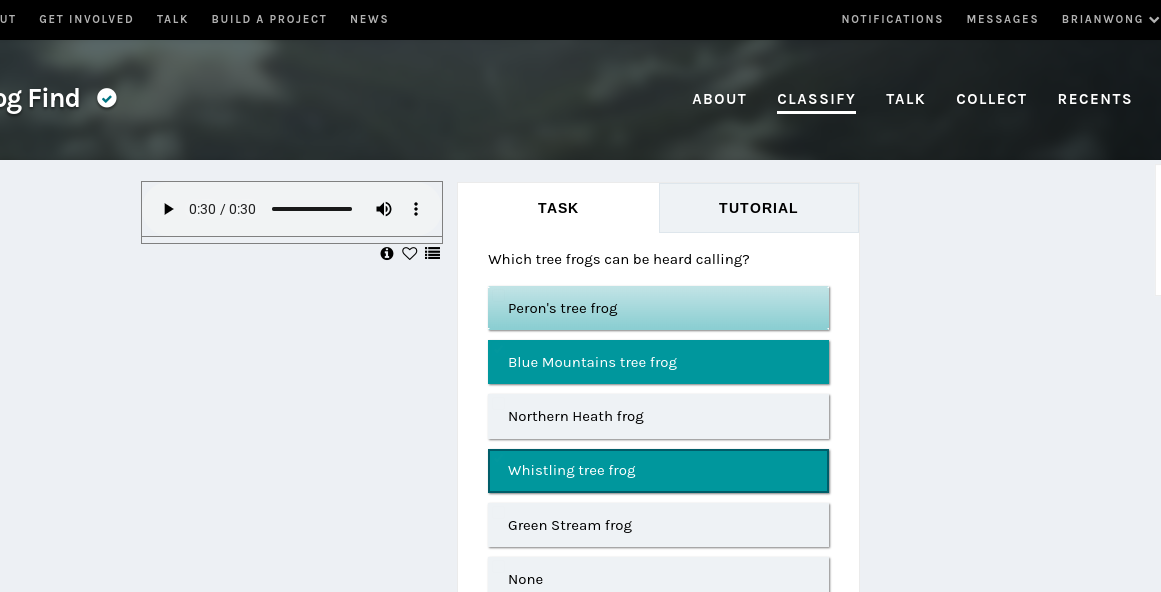Deselect Blue Mountains tree frog answer
The height and width of the screenshot is (592, 1161).
click(658, 362)
